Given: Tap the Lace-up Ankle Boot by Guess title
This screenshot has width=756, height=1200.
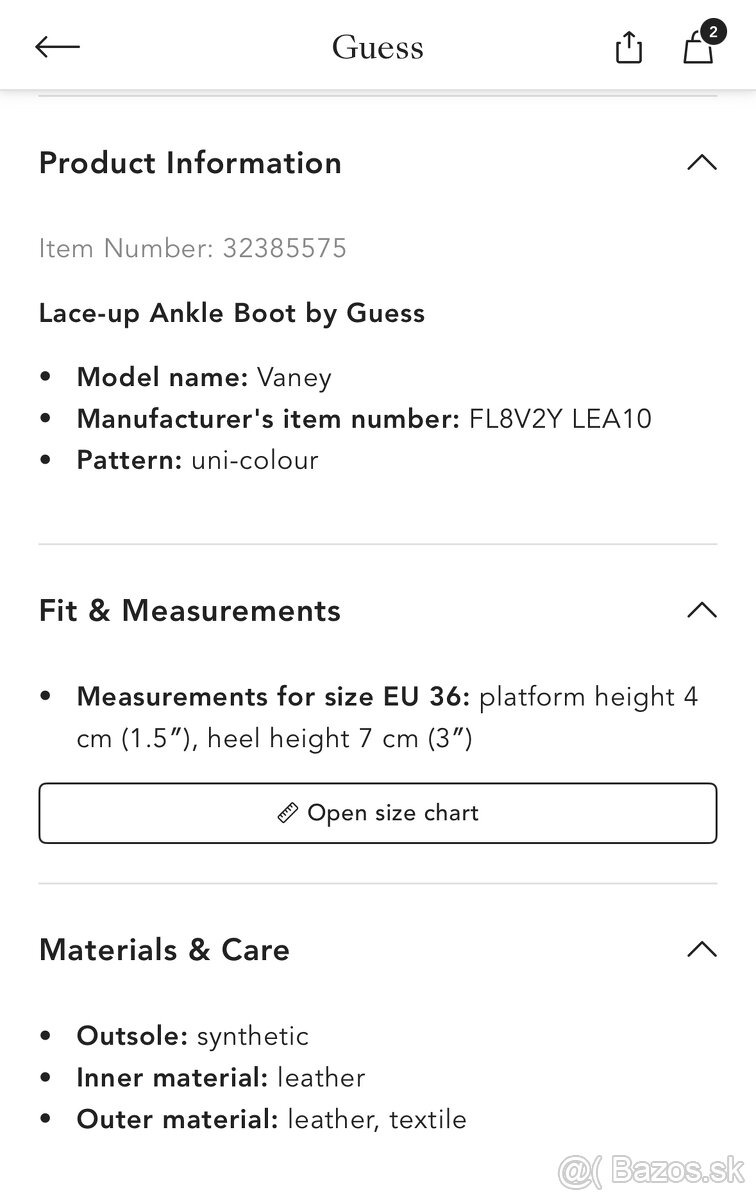Looking at the screenshot, I should [232, 313].
